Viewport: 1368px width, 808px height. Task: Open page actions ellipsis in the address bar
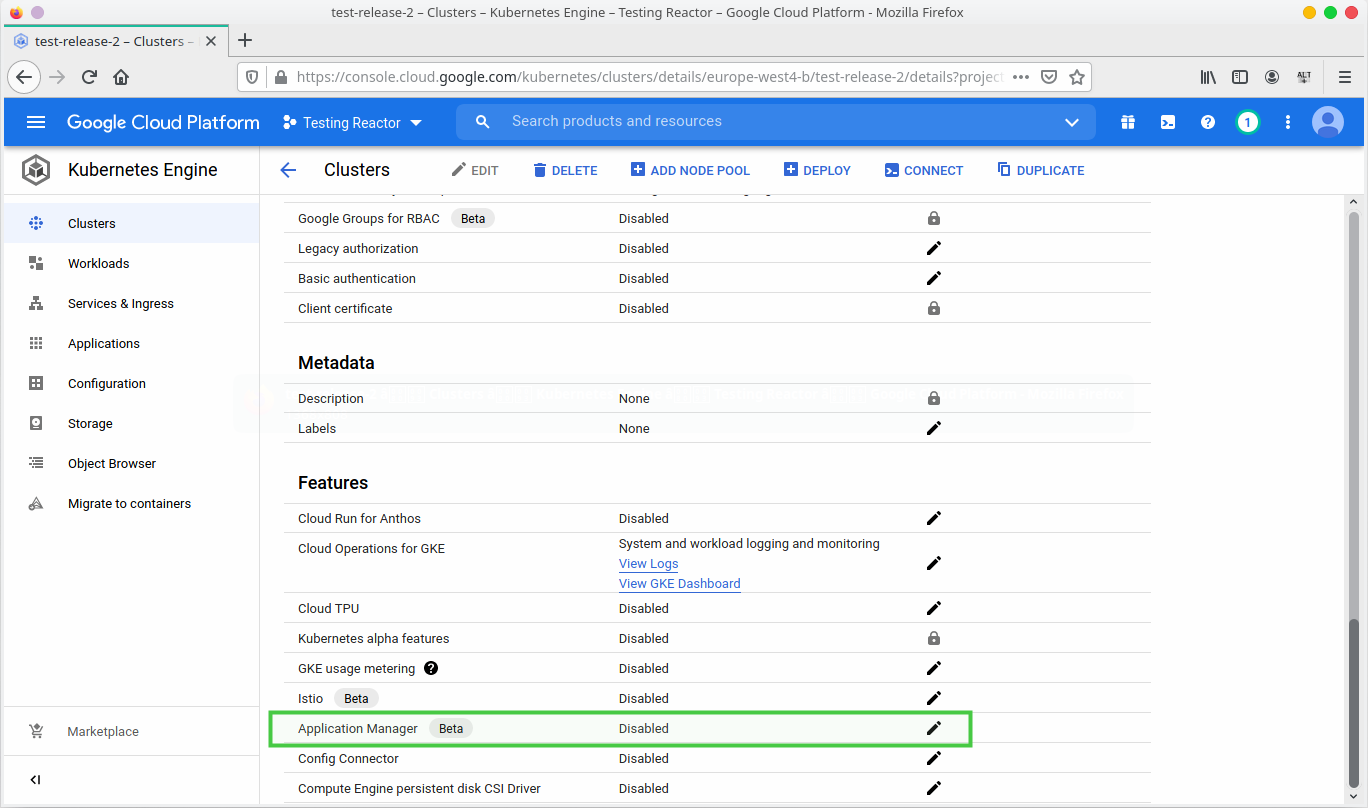(1021, 77)
